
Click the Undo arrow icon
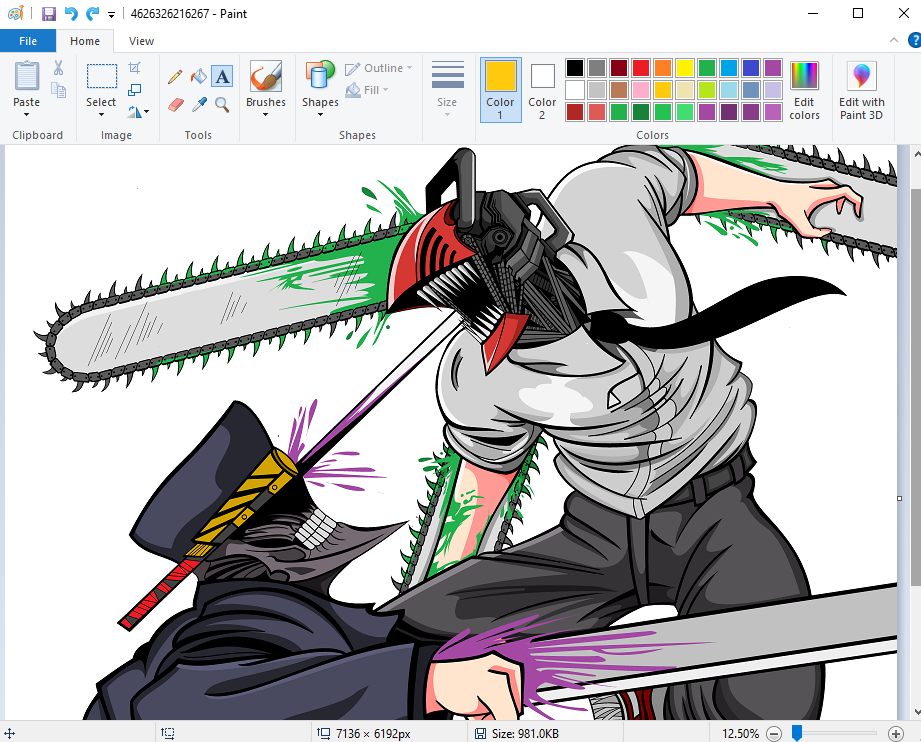click(71, 14)
